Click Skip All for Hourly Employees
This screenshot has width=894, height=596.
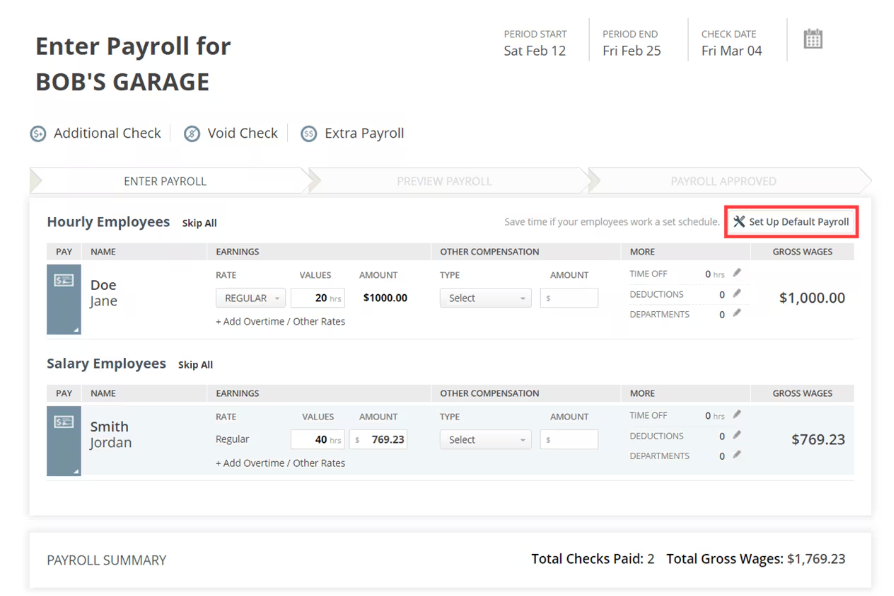[x=199, y=223]
